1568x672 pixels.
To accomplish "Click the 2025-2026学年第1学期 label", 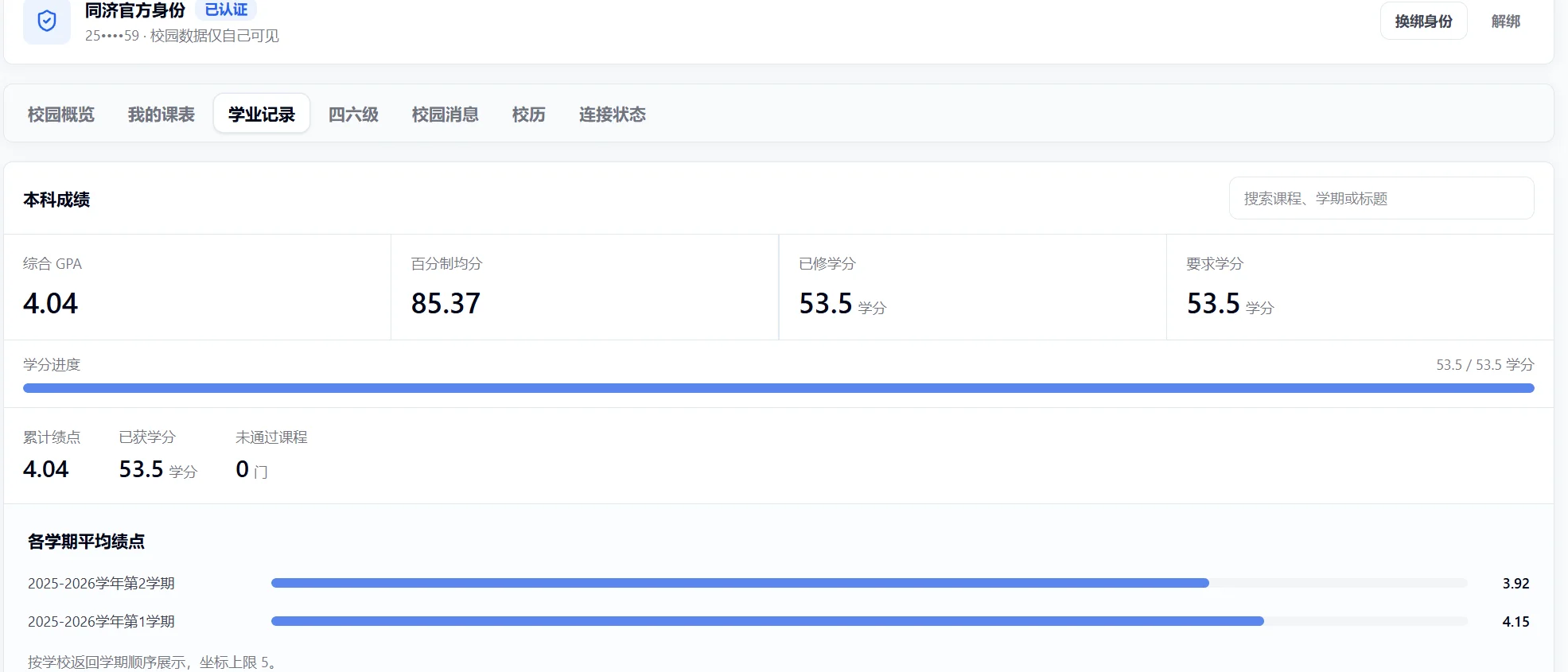I will click(101, 621).
